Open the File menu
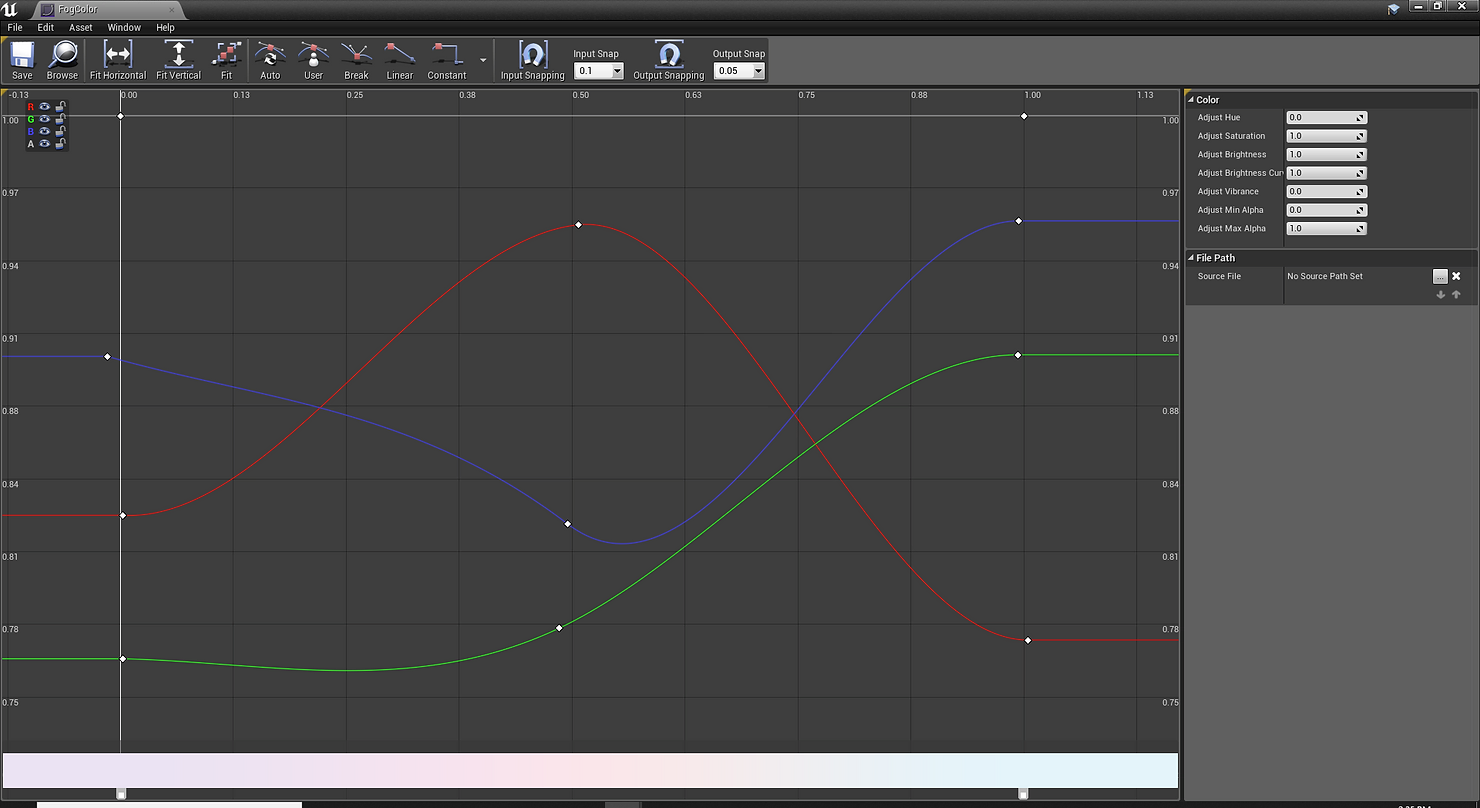Screen dimensions: 1480x808 (15, 27)
